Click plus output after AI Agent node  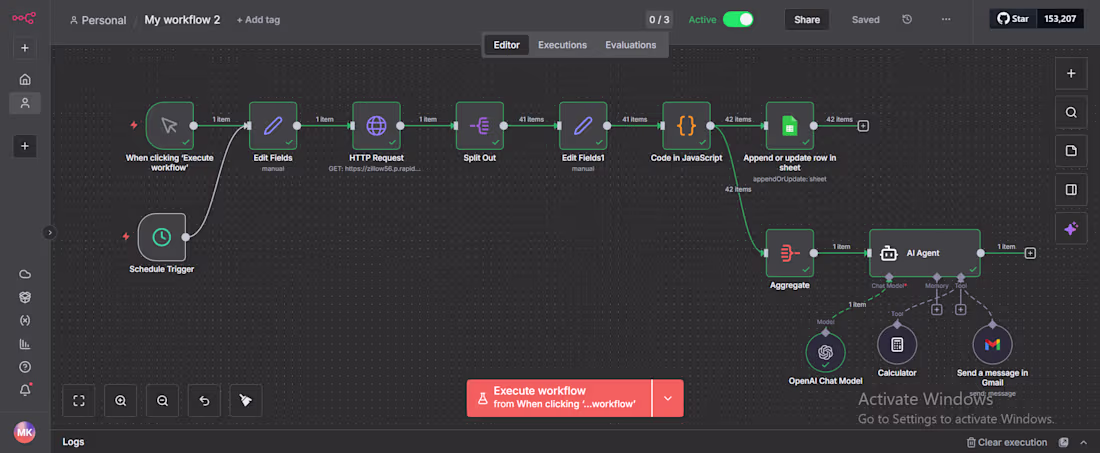click(1030, 253)
